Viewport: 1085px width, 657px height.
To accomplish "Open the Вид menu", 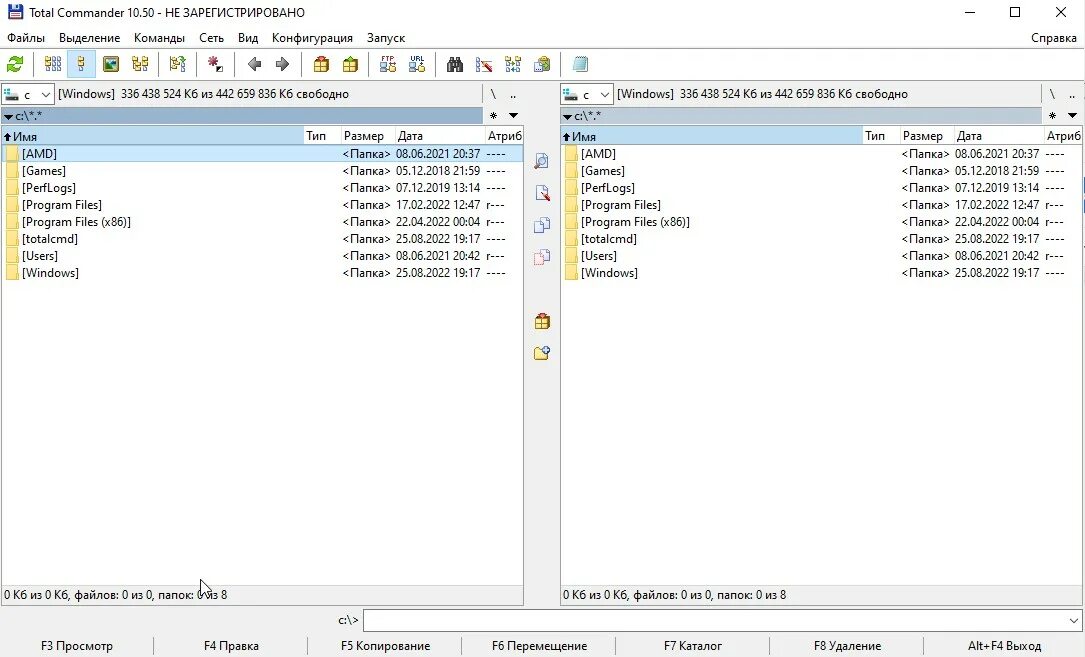I will [248, 38].
